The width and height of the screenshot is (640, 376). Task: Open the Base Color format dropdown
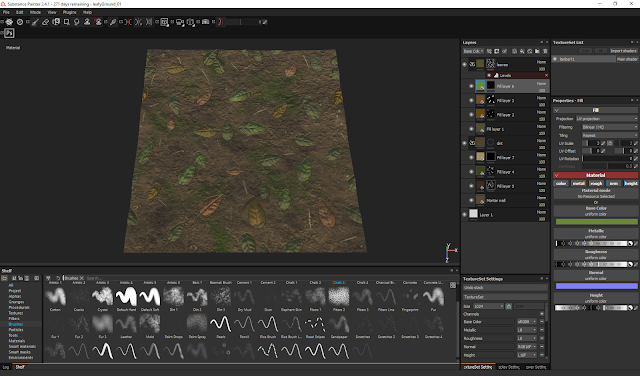click(527, 322)
